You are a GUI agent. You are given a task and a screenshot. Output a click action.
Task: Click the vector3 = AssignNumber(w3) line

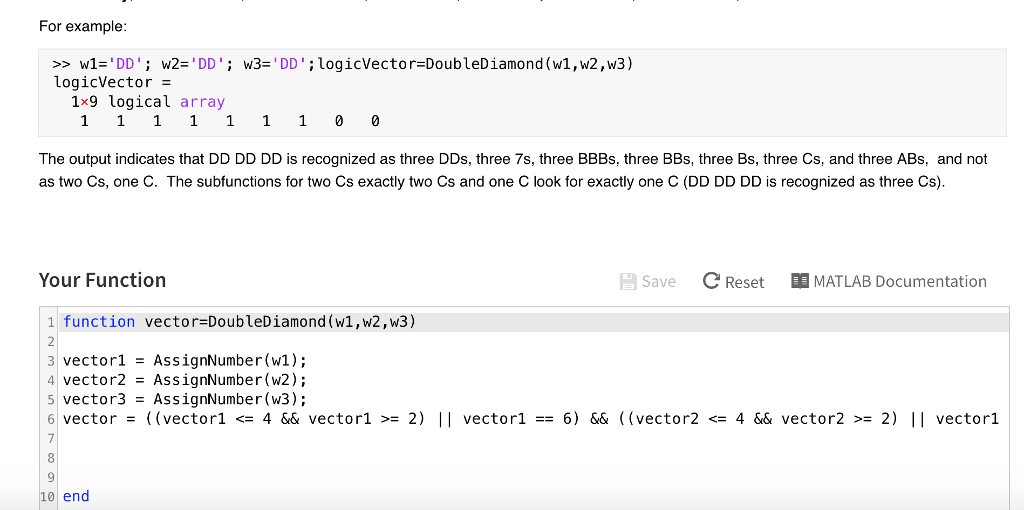[x=185, y=399]
